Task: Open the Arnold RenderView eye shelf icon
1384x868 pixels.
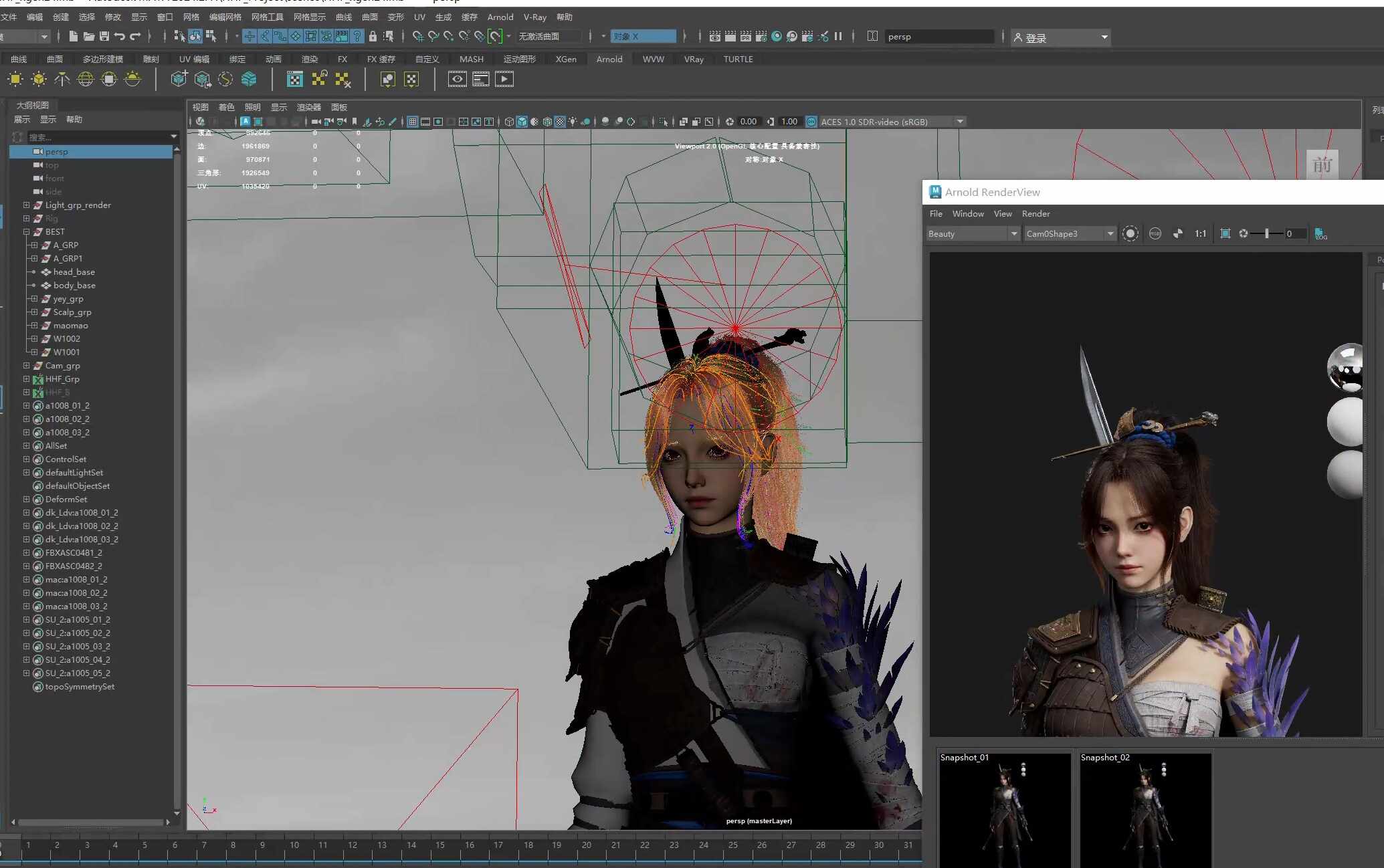Action: 458,80
